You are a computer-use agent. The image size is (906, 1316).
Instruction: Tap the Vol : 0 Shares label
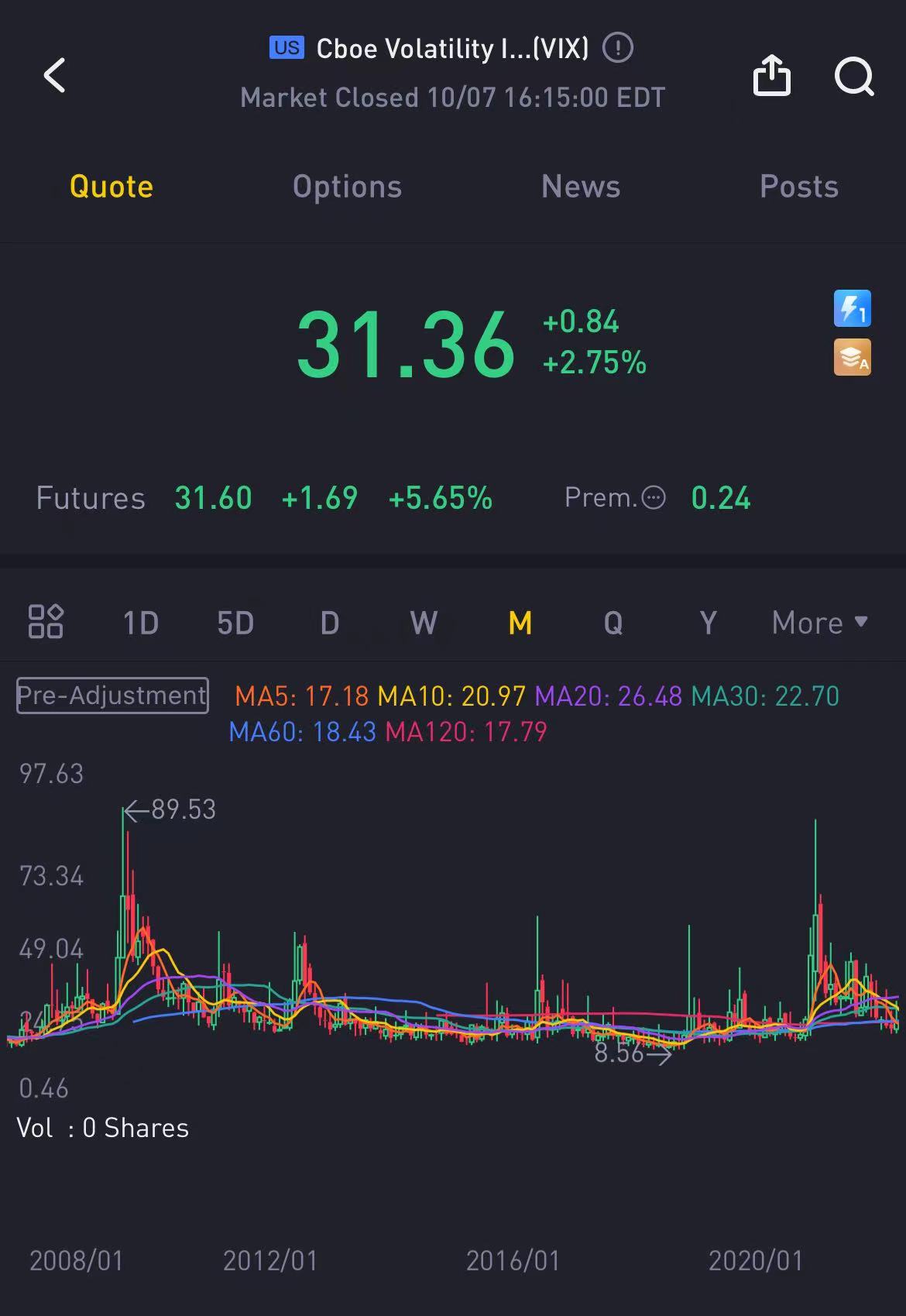coord(103,1128)
